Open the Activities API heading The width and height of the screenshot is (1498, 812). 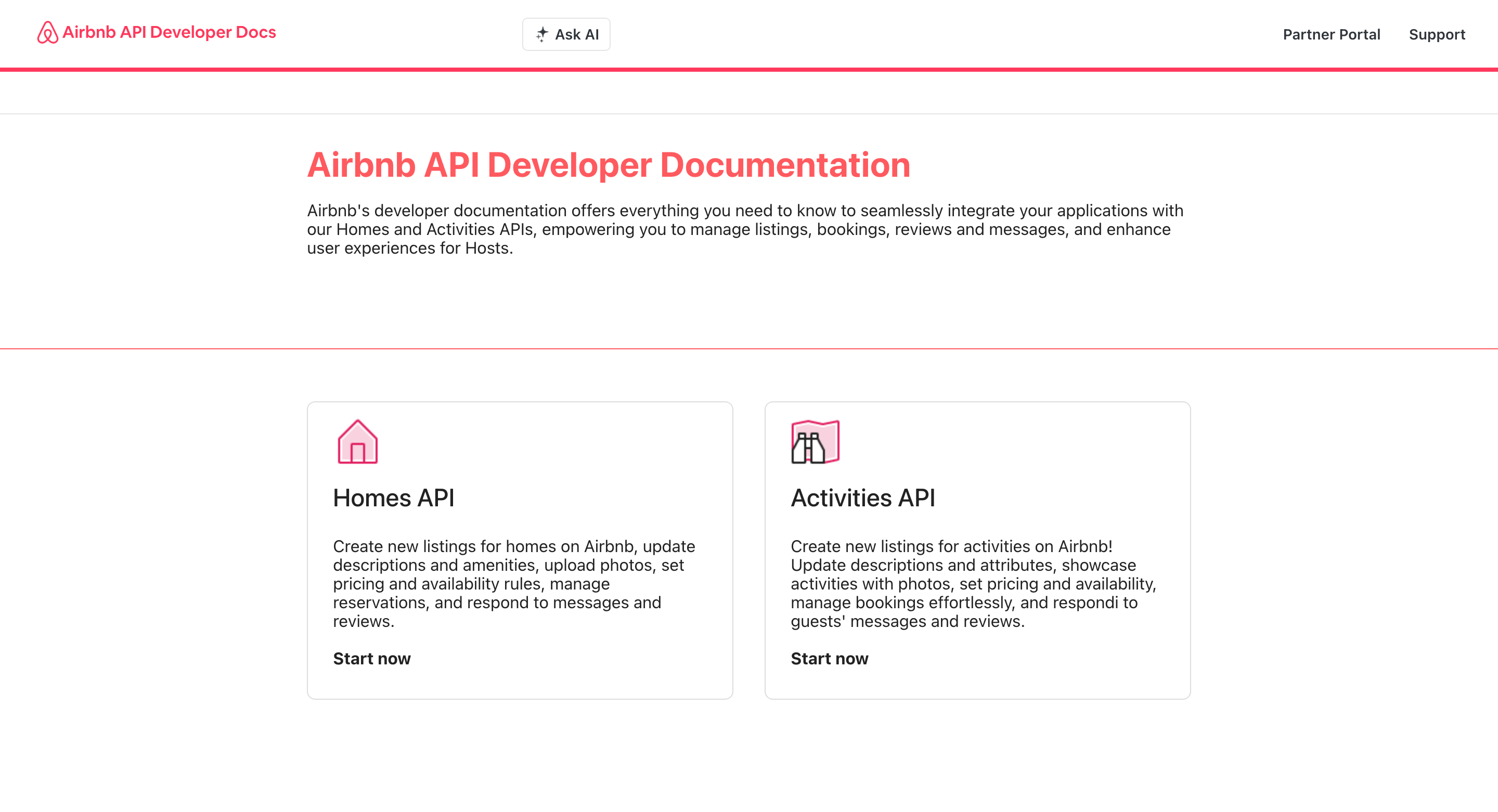(x=863, y=498)
